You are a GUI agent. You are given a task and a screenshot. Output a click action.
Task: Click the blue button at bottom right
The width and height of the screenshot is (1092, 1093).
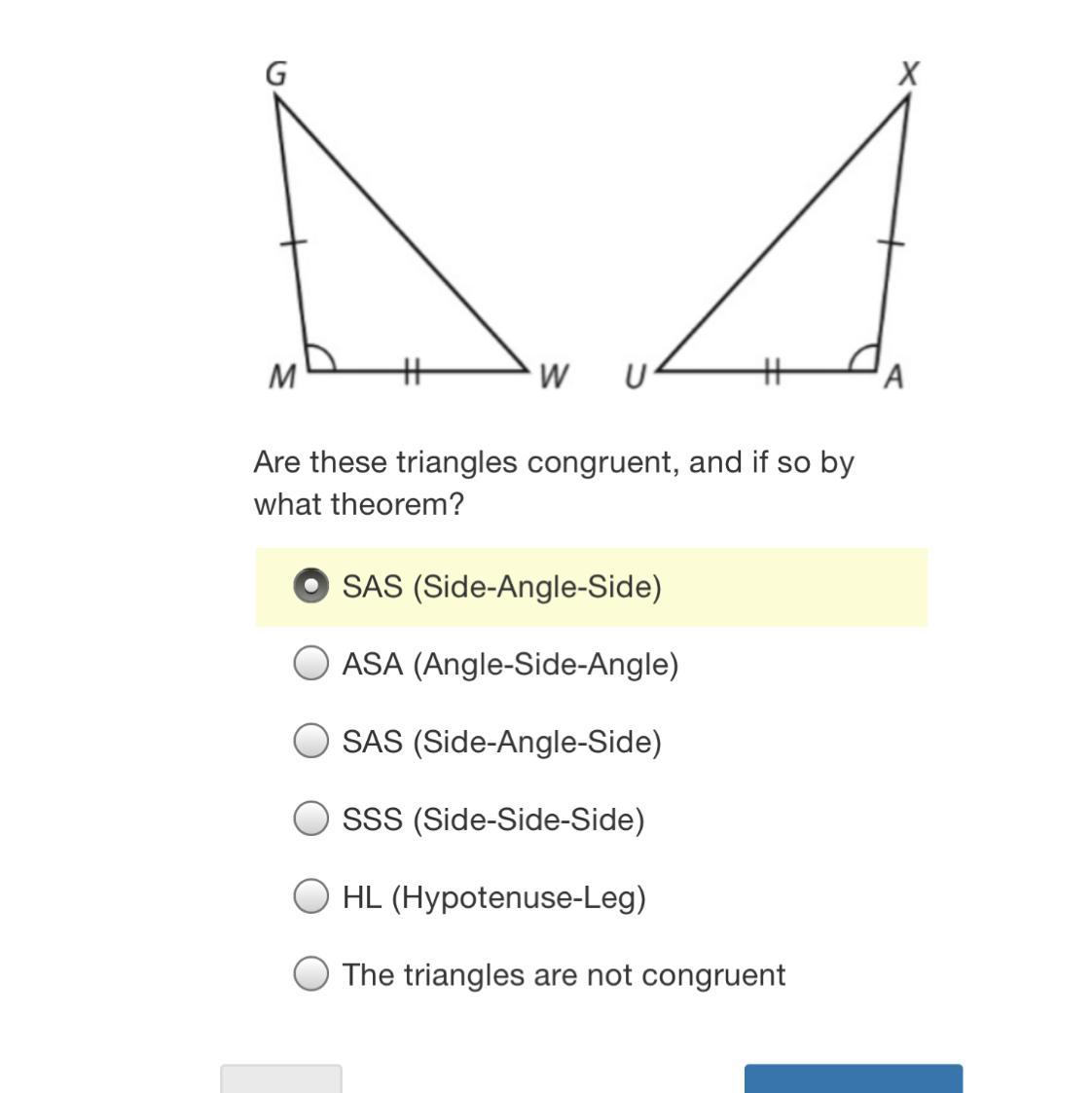click(x=853, y=1078)
